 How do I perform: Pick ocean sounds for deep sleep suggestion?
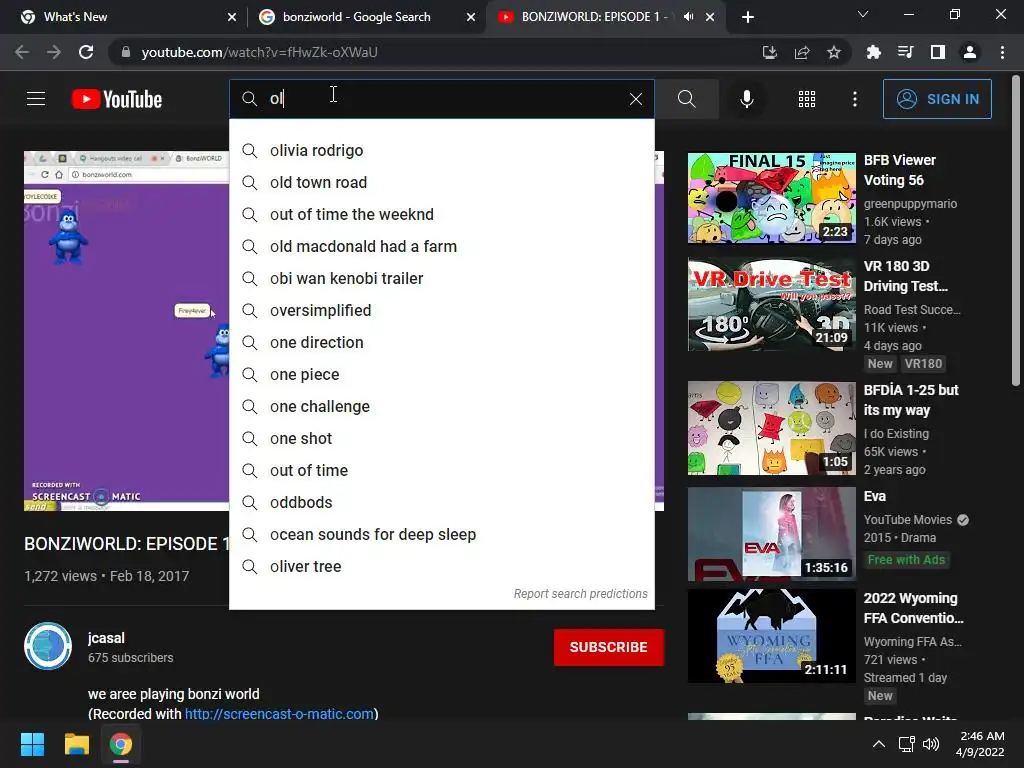point(441,534)
